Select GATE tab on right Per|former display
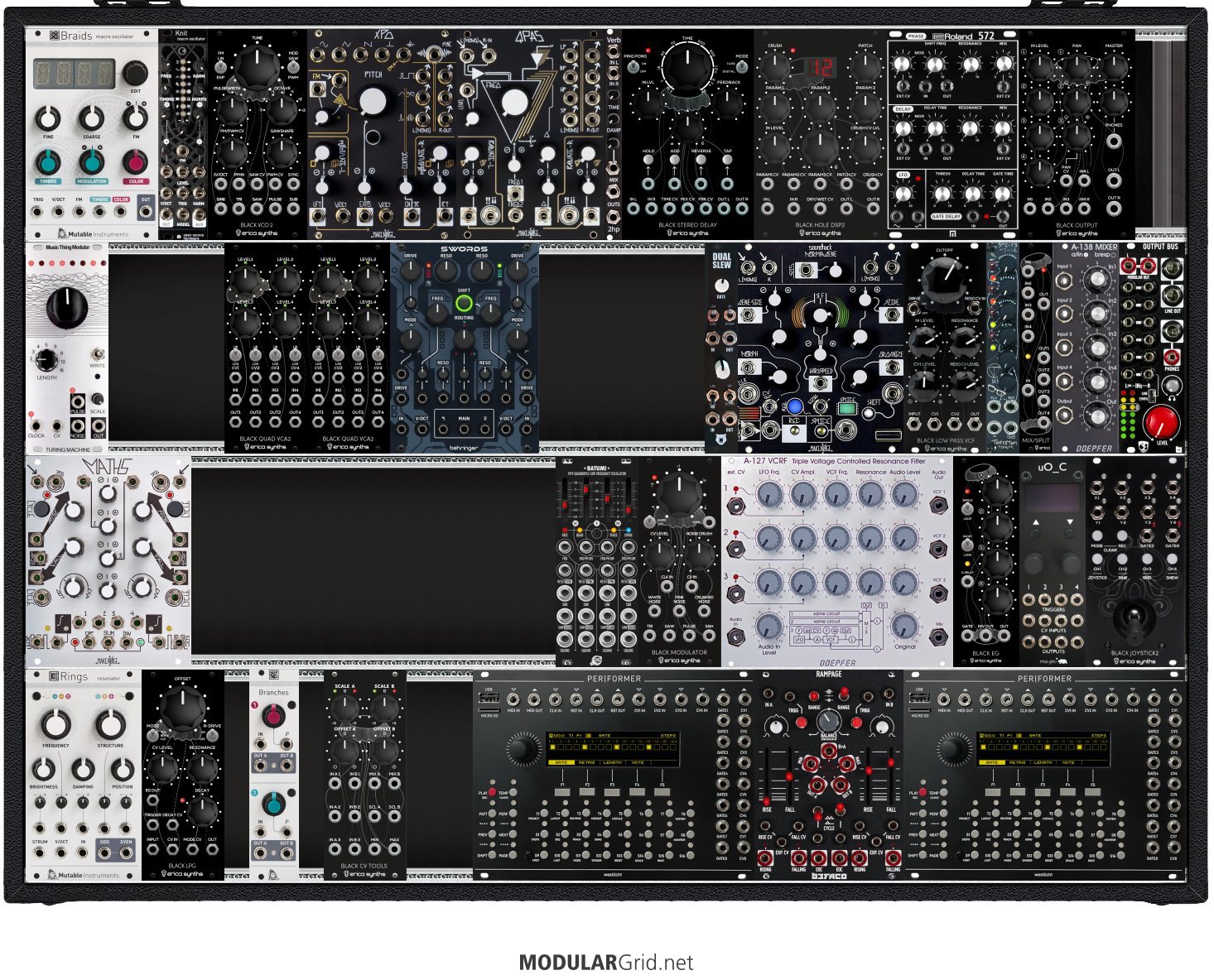The image size is (1214, 980). pos(992,762)
